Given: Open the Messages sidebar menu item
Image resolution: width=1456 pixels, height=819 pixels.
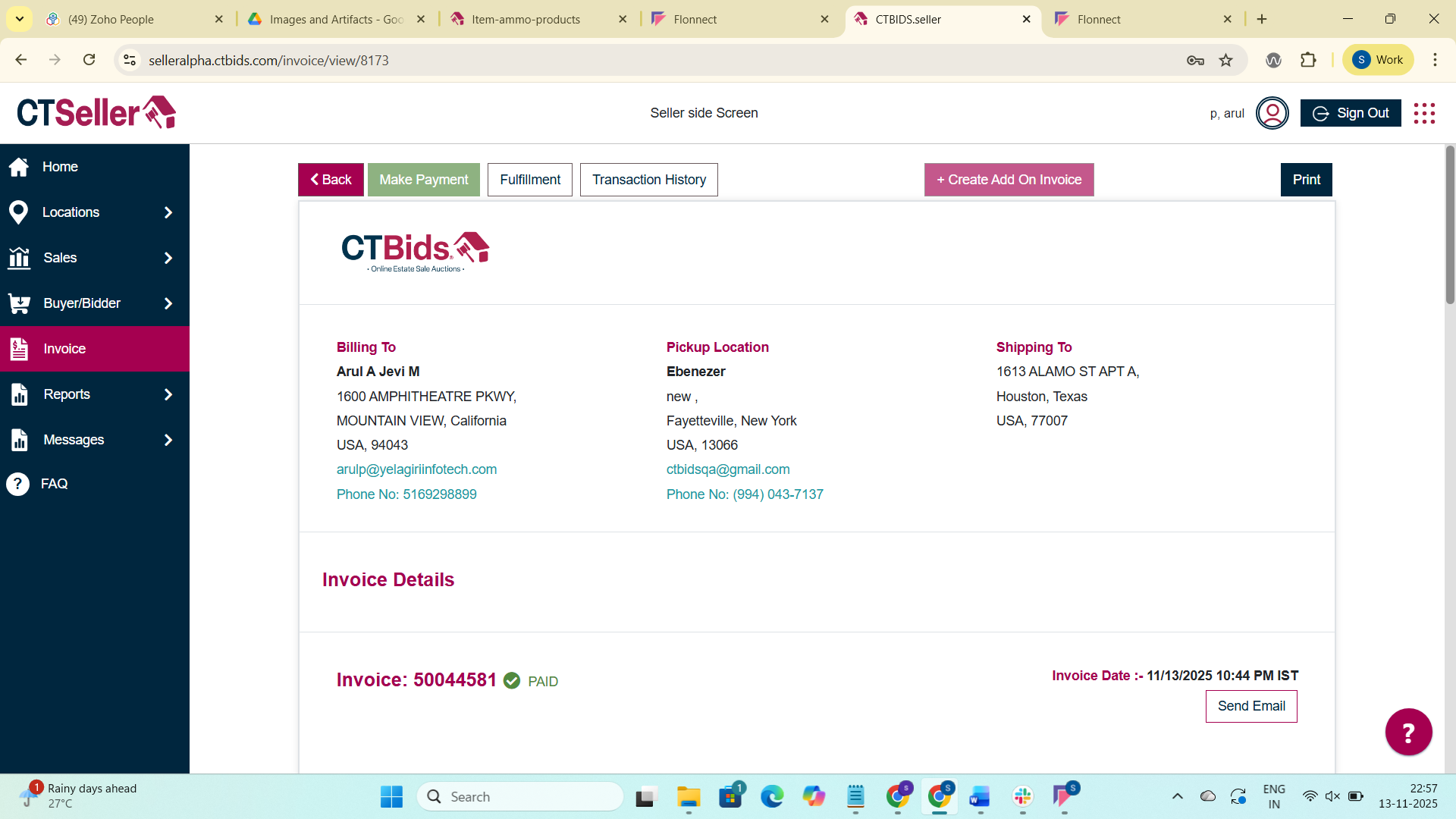Looking at the screenshot, I should [x=74, y=440].
